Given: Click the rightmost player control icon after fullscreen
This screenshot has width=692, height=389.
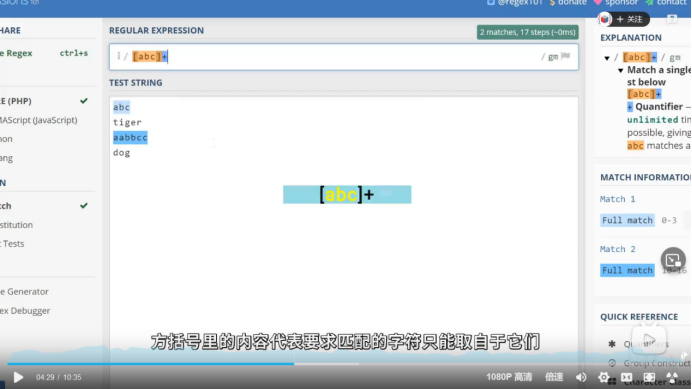Looking at the screenshot, I should pyautogui.click(x=672, y=377).
